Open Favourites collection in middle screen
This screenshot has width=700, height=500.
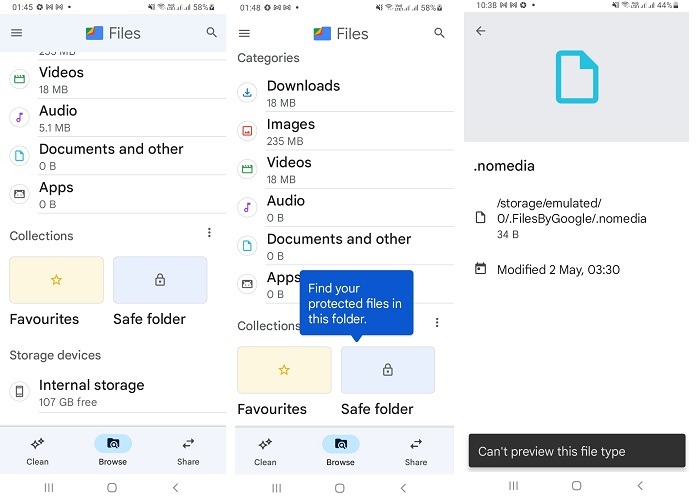tap(284, 370)
